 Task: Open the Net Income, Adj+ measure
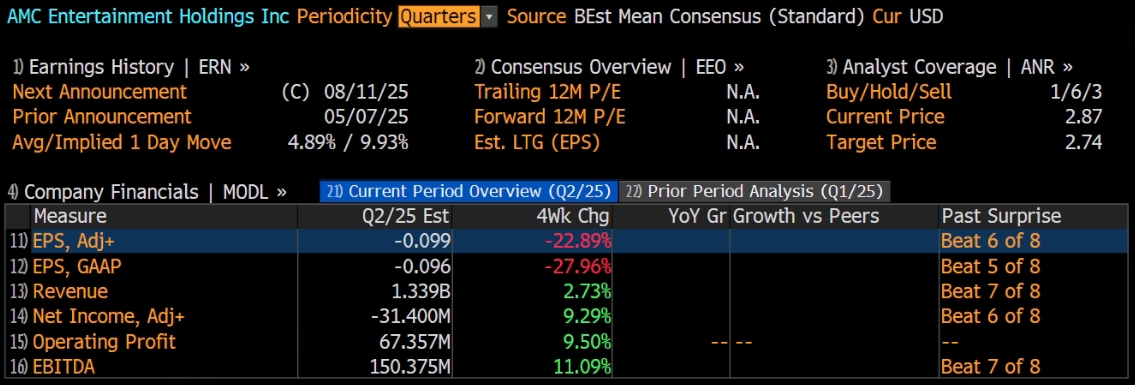click(x=567, y=316)
